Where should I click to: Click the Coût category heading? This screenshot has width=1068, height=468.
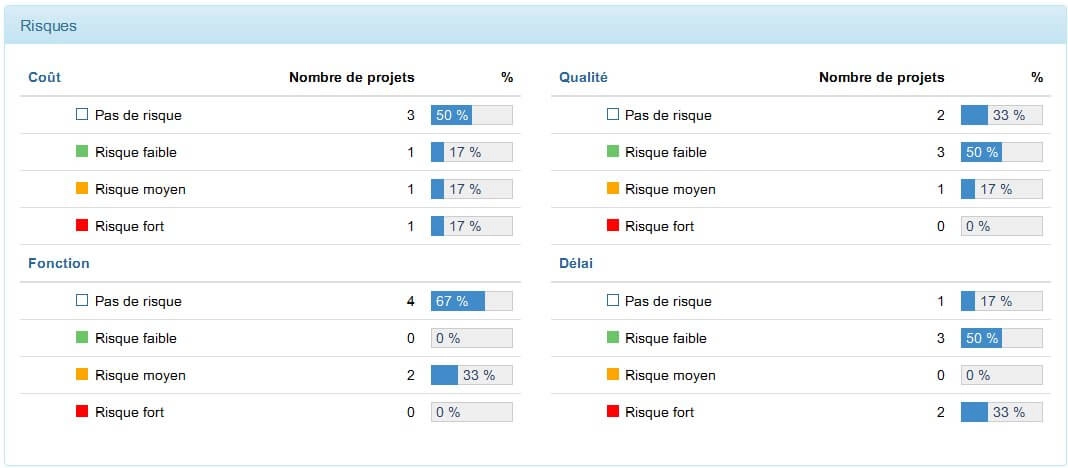pos(44,77)
